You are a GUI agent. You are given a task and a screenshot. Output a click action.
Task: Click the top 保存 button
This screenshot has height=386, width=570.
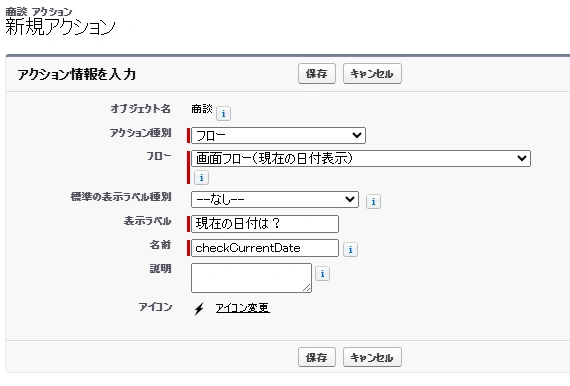pos(317,74)
